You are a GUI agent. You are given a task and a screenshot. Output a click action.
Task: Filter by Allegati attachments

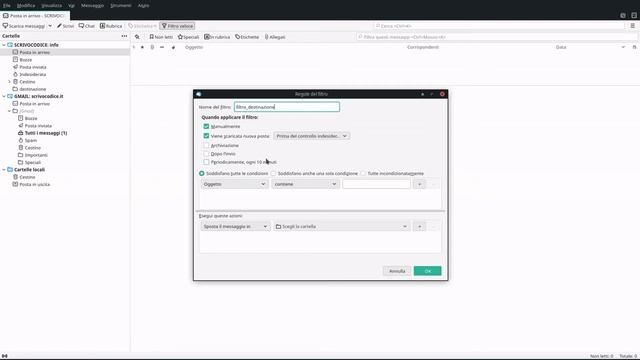click(x=275, y=37)
